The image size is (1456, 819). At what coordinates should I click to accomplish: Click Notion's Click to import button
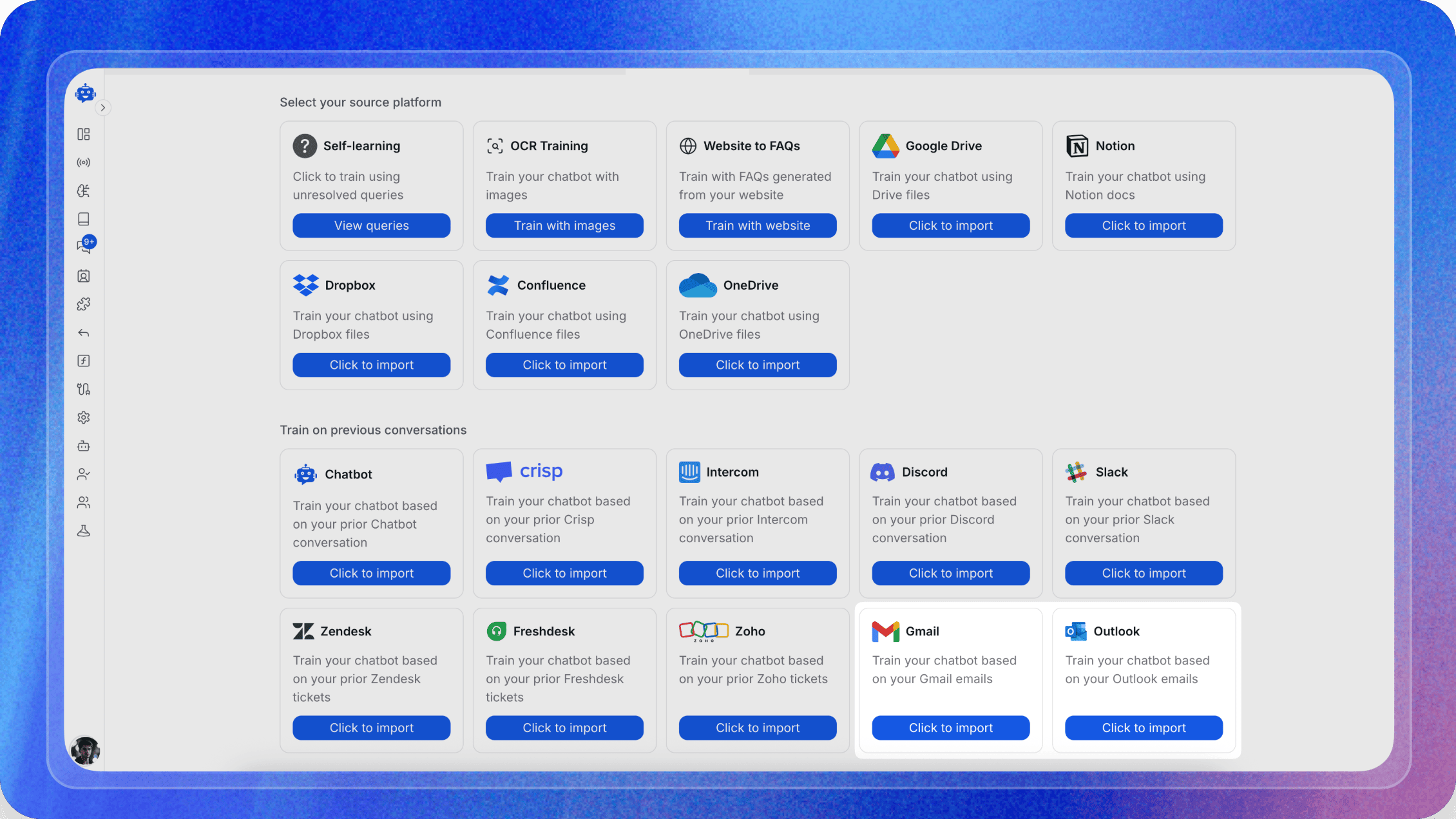1144,225
